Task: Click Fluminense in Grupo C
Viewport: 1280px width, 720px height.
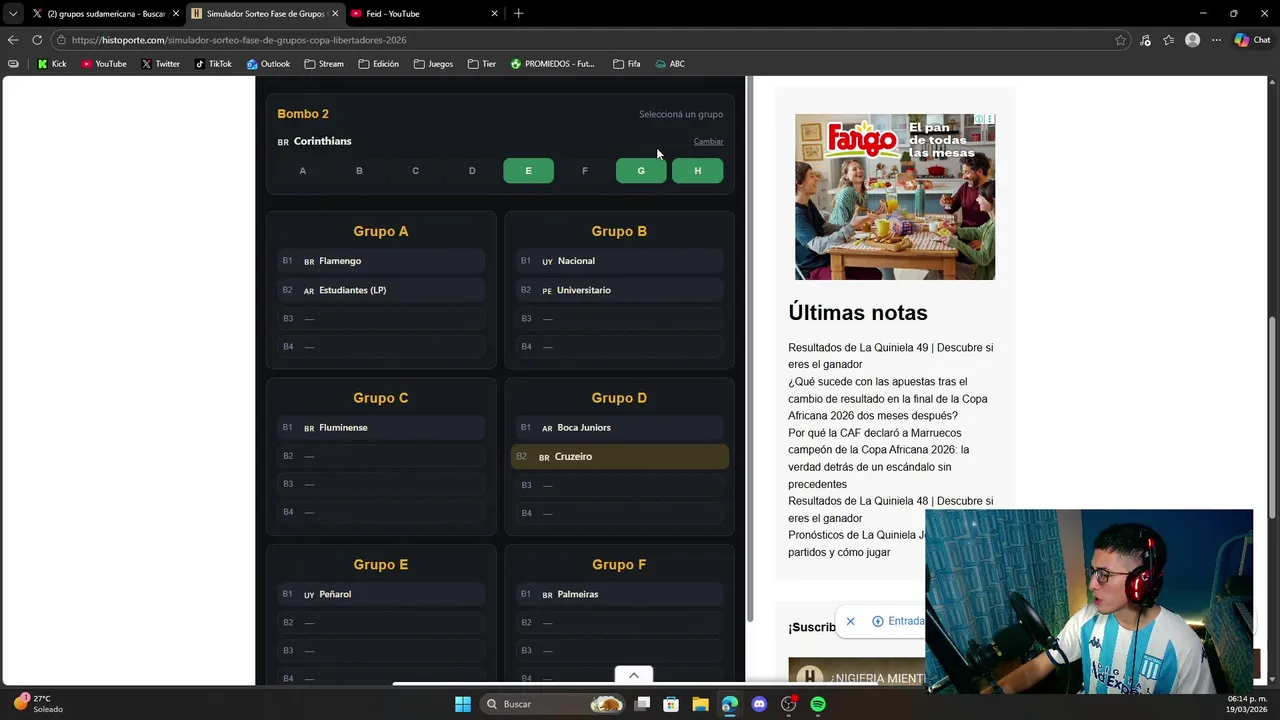Action: pyautogui.click(x=381, y=428)
